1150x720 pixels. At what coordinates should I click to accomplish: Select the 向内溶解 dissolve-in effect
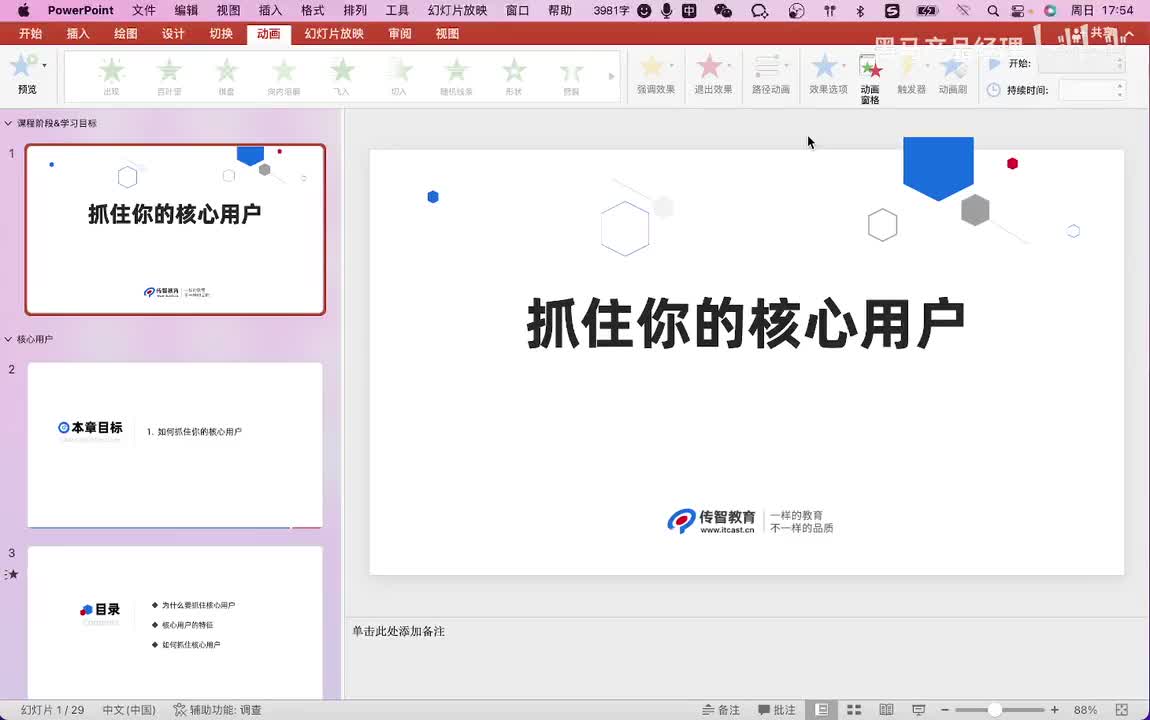click(x=284, y=76)
